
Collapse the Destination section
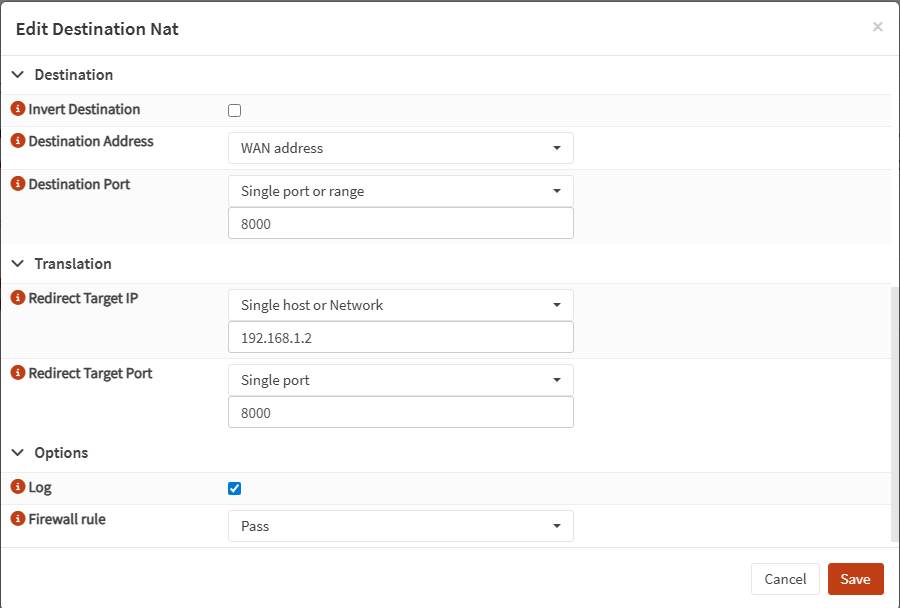point(18,75)
